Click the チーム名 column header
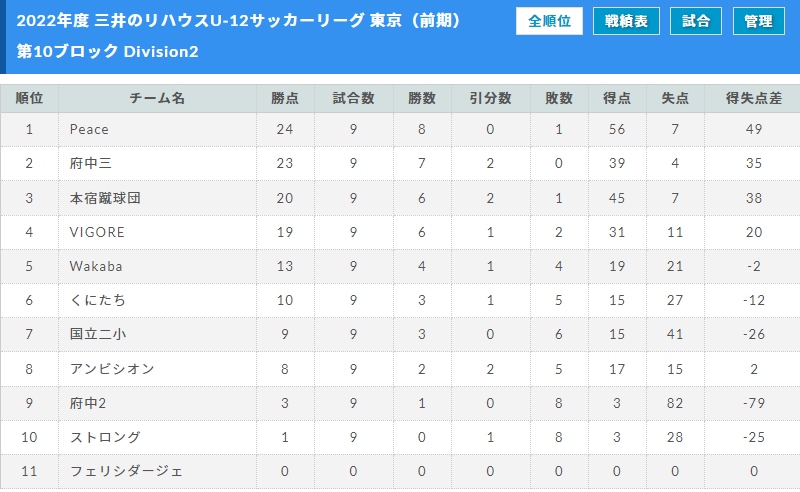The height and width of the screenshot is (492, 800). (x=157, y=98)
